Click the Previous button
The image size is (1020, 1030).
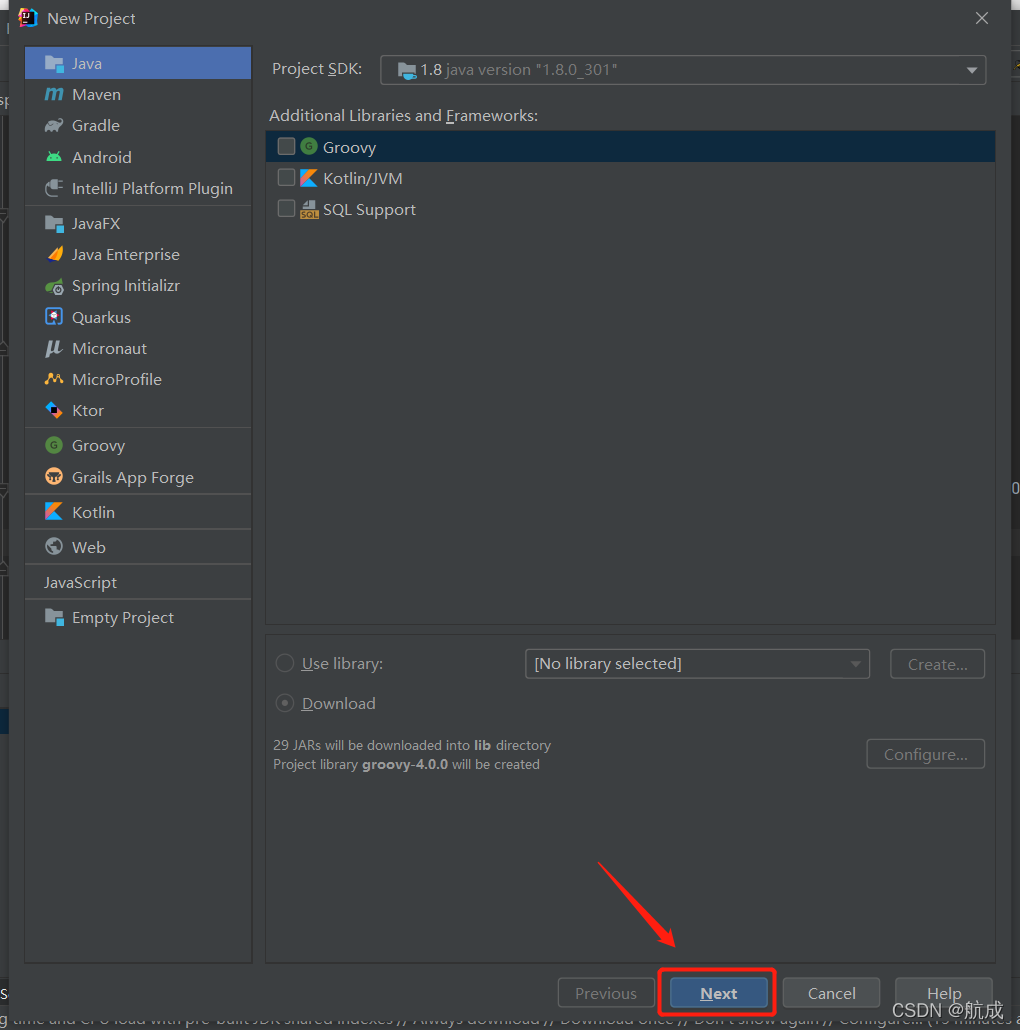point(606,993)
